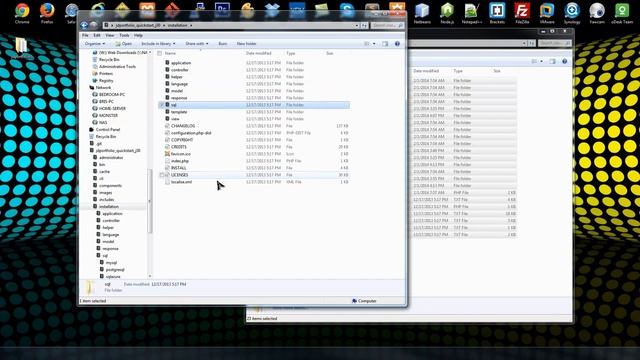Image resolution: width=640 pixels, height=360 pixels.
Task: Click the favicon.ico file icon
Action: [167, 154]
